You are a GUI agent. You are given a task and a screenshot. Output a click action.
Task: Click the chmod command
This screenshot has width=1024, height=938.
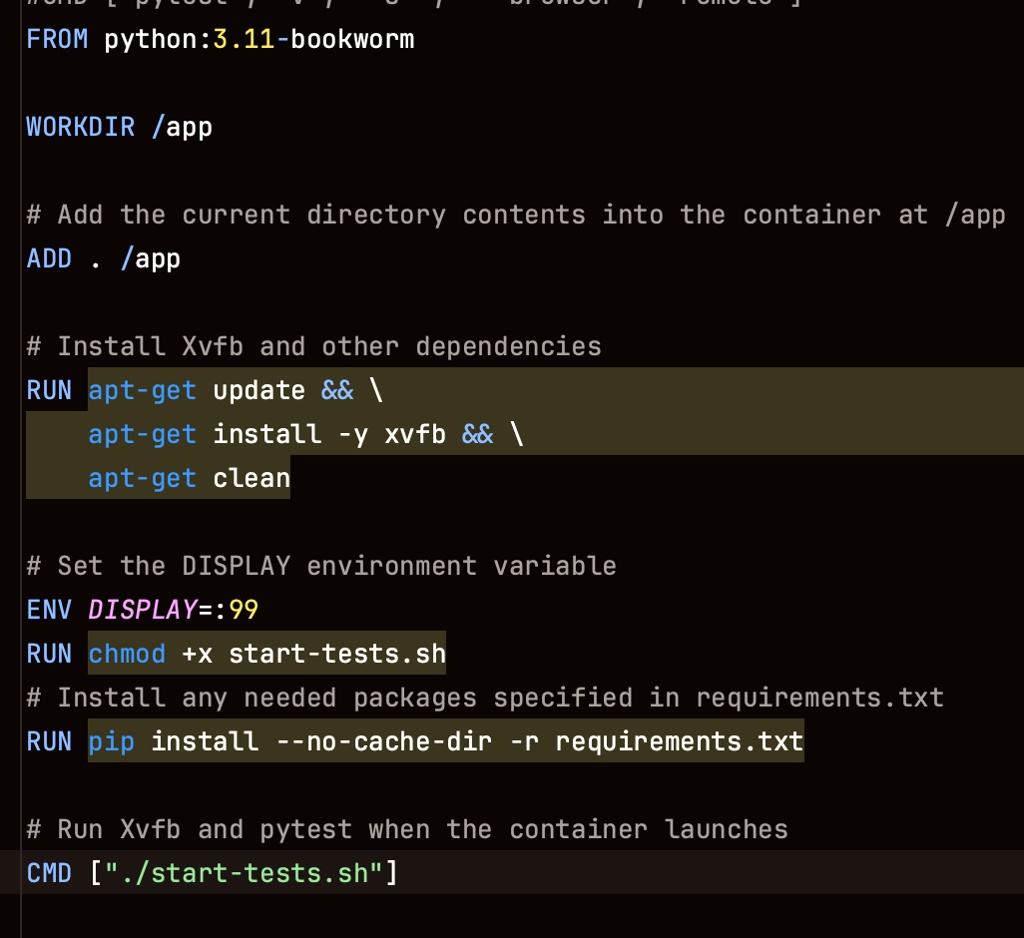pyautogui.click(x=127, y=654)
